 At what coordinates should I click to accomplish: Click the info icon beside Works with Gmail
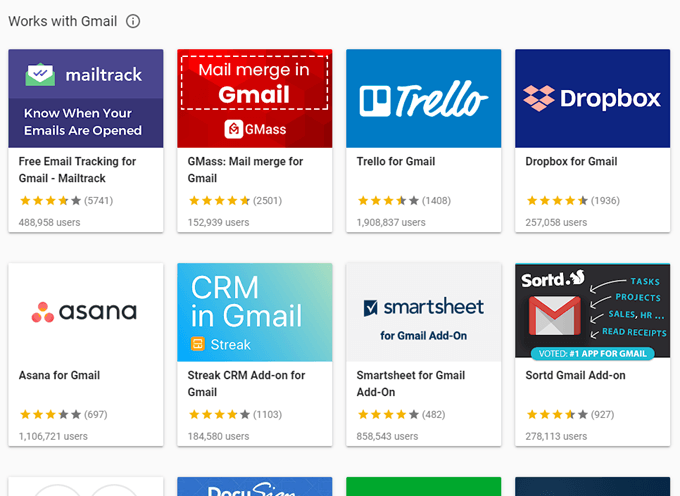point(133,21)
